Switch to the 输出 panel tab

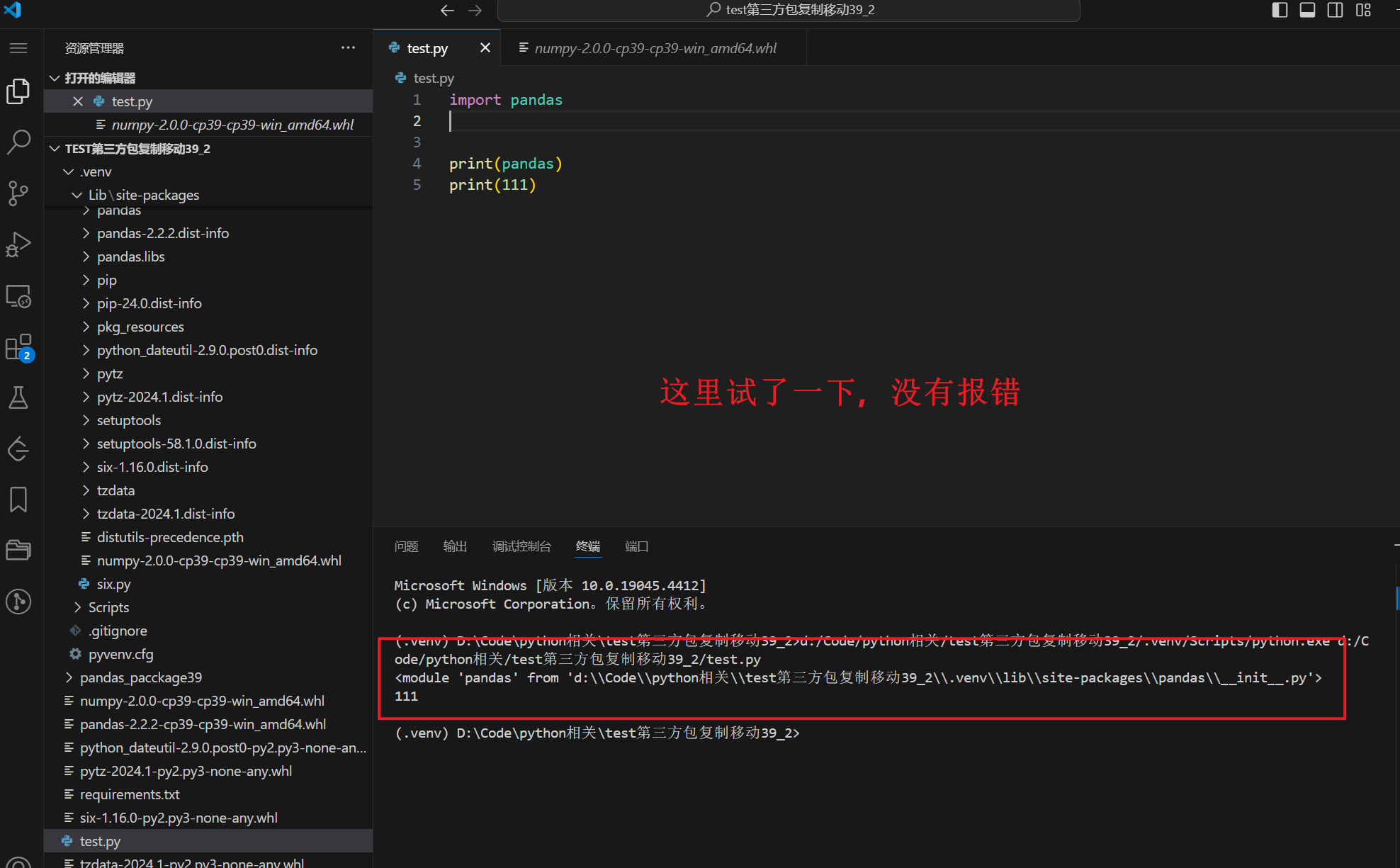point(455,546)
